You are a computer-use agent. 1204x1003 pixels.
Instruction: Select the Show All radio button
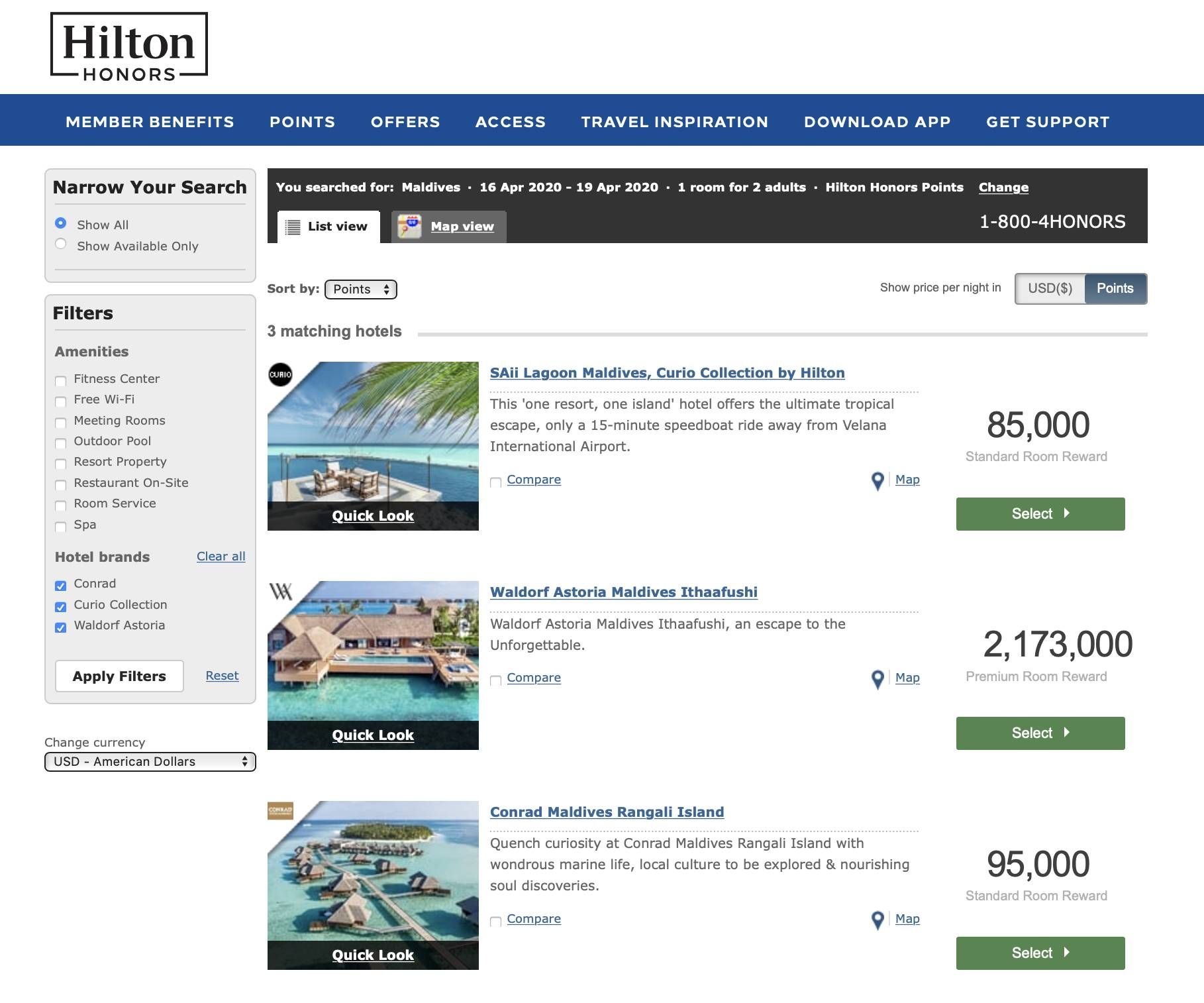pos(61,223)
